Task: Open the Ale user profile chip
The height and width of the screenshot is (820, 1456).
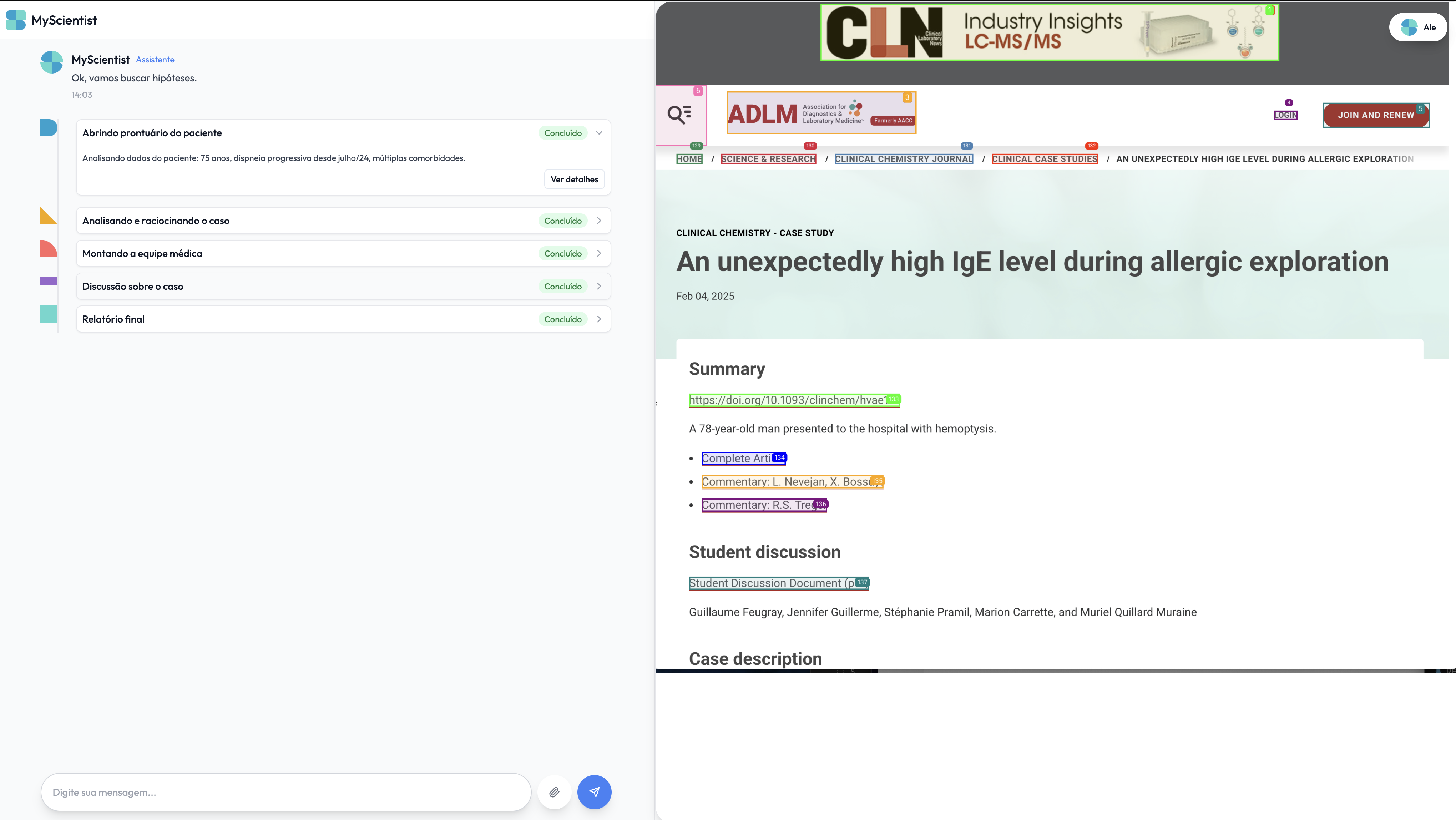Action: point(1417,27)
